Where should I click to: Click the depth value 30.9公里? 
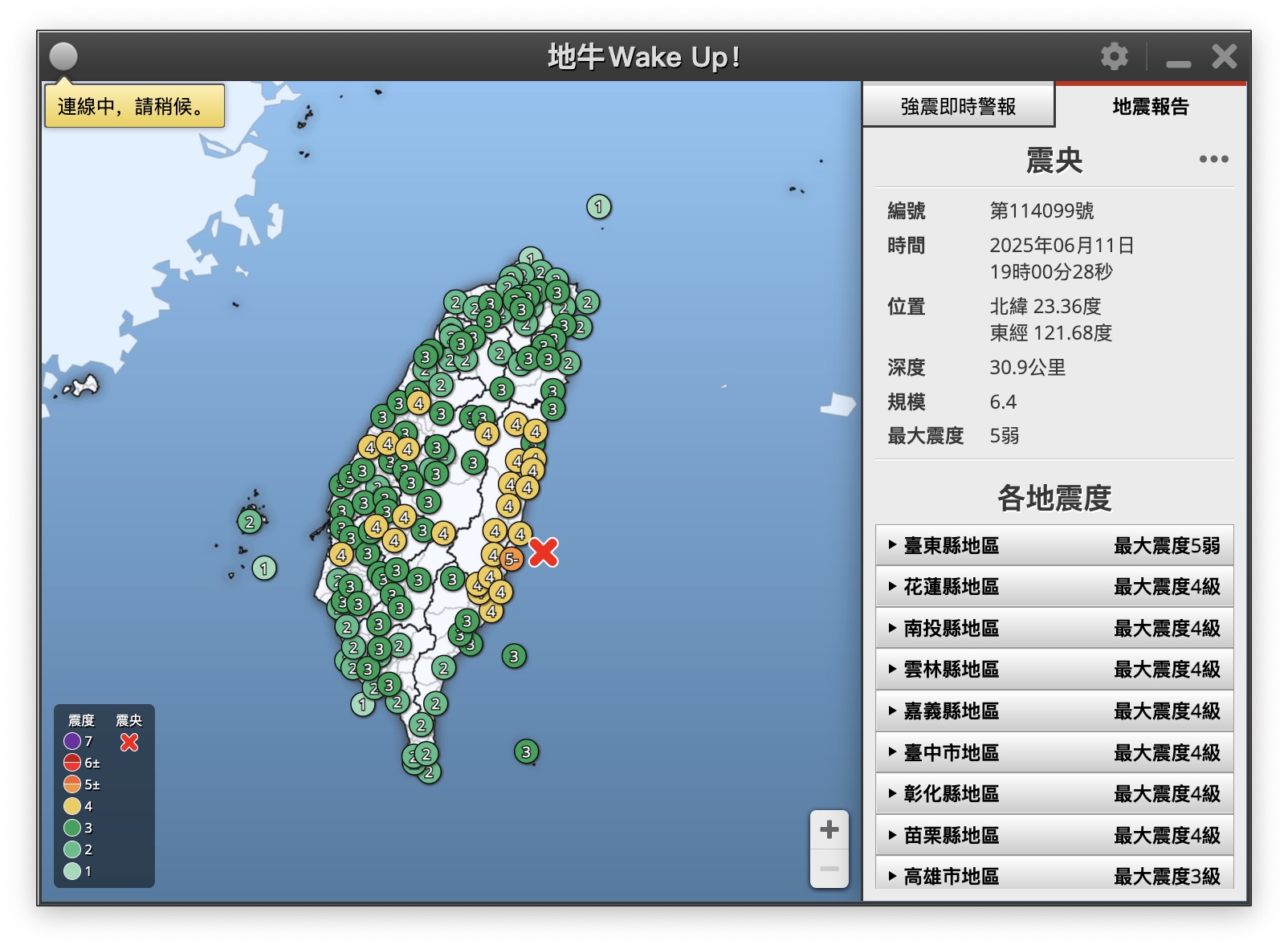click(x=1027, y=367)
